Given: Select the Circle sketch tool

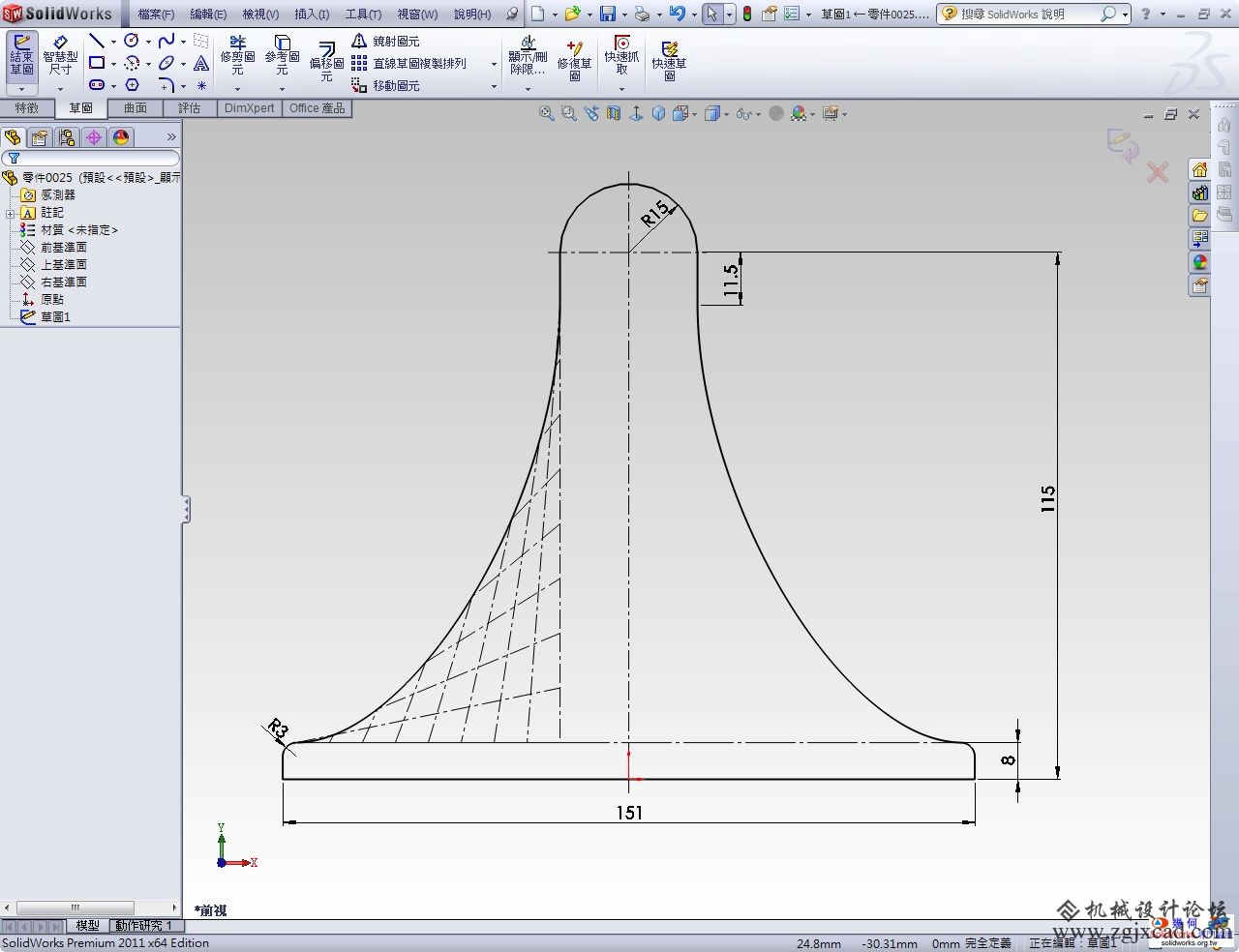Looking at the screenshot, I should point(132,41).
